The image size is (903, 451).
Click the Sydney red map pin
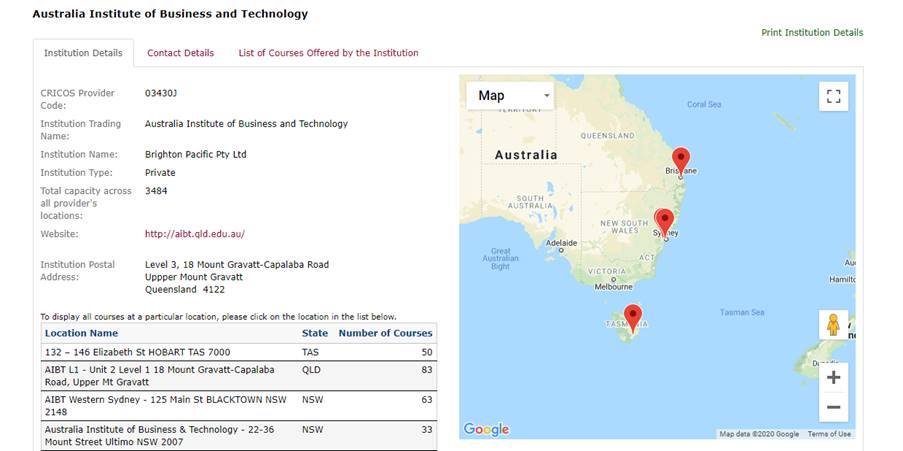pyautogui.click(x=665, y=223)
